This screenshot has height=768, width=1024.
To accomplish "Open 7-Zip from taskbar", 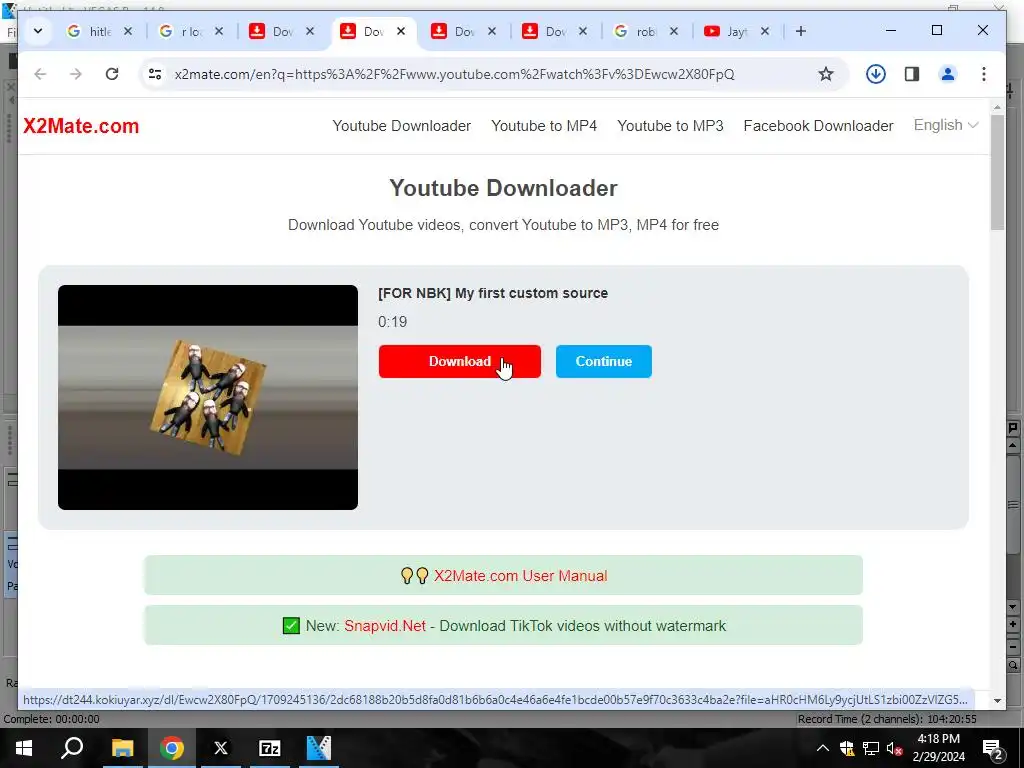I will (x=270, y=748).
